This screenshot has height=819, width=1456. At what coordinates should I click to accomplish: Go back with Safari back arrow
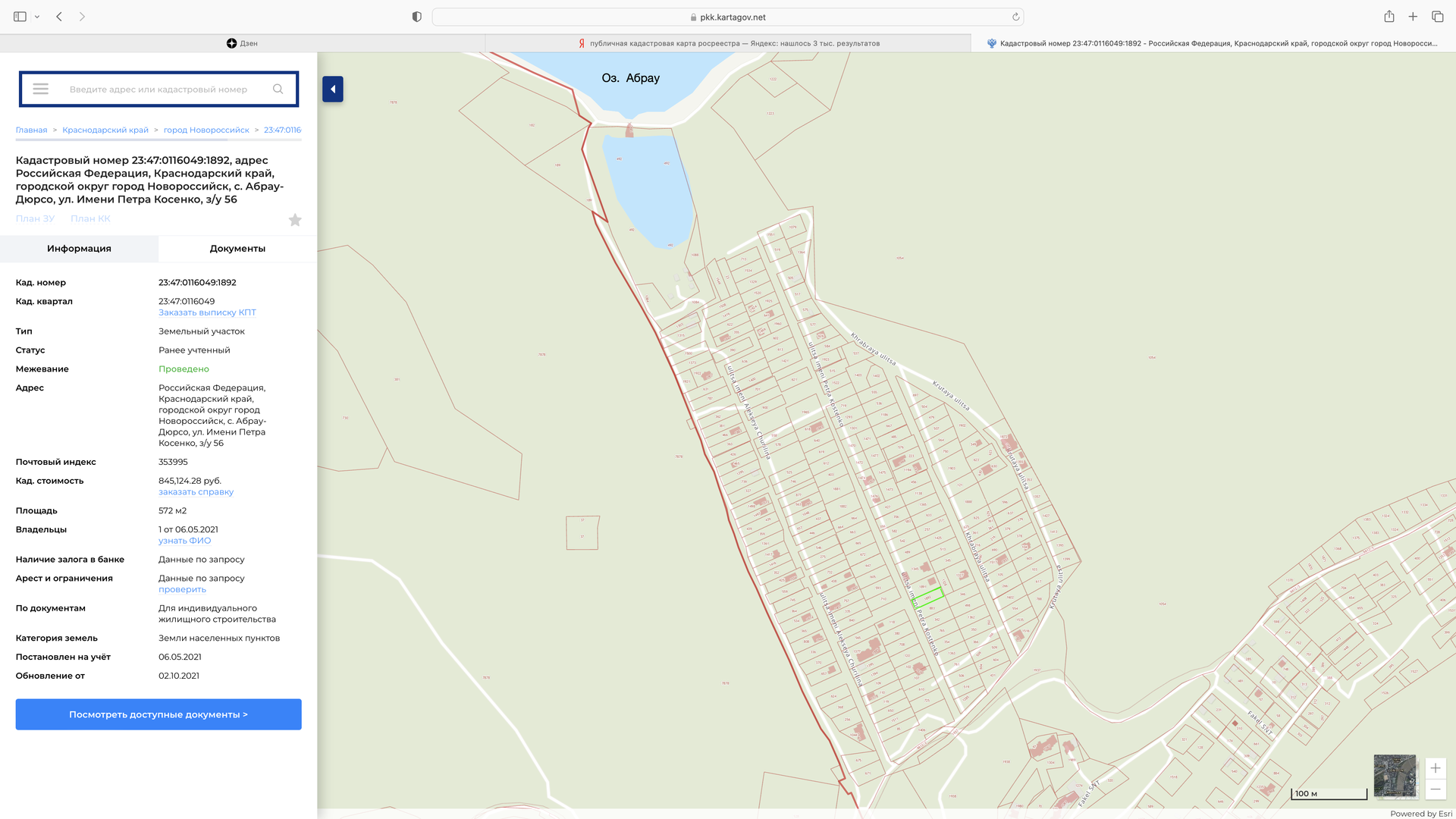pyautogui.click(x=59, y=17)
